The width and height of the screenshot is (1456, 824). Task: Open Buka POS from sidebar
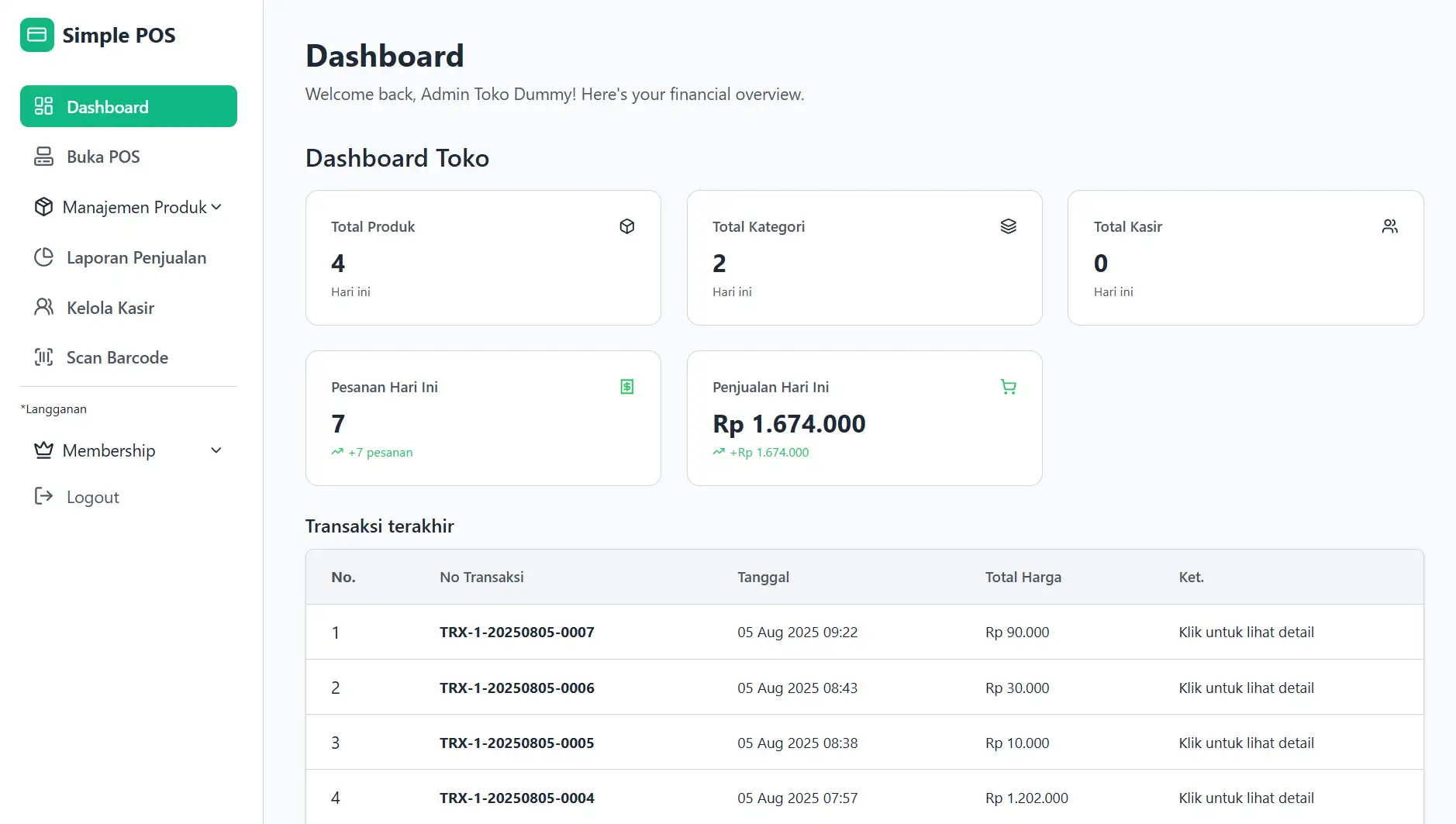tap(129, 157)
